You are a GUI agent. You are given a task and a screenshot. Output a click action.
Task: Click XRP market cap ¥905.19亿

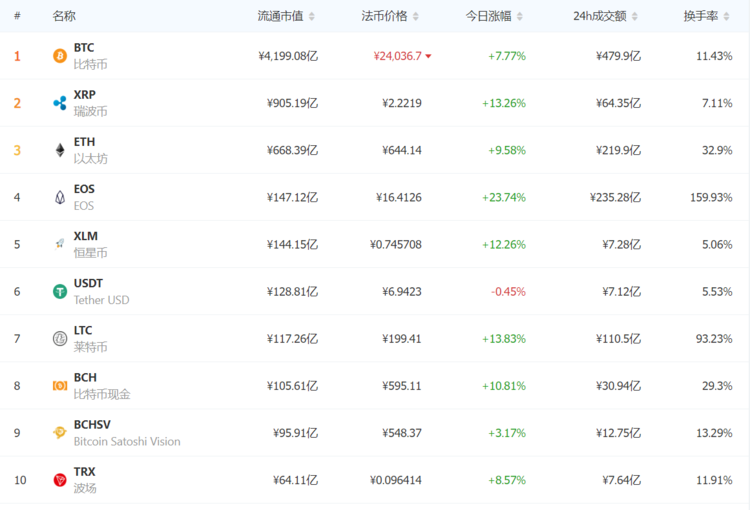pyautogui.click(x=292, y=103)
